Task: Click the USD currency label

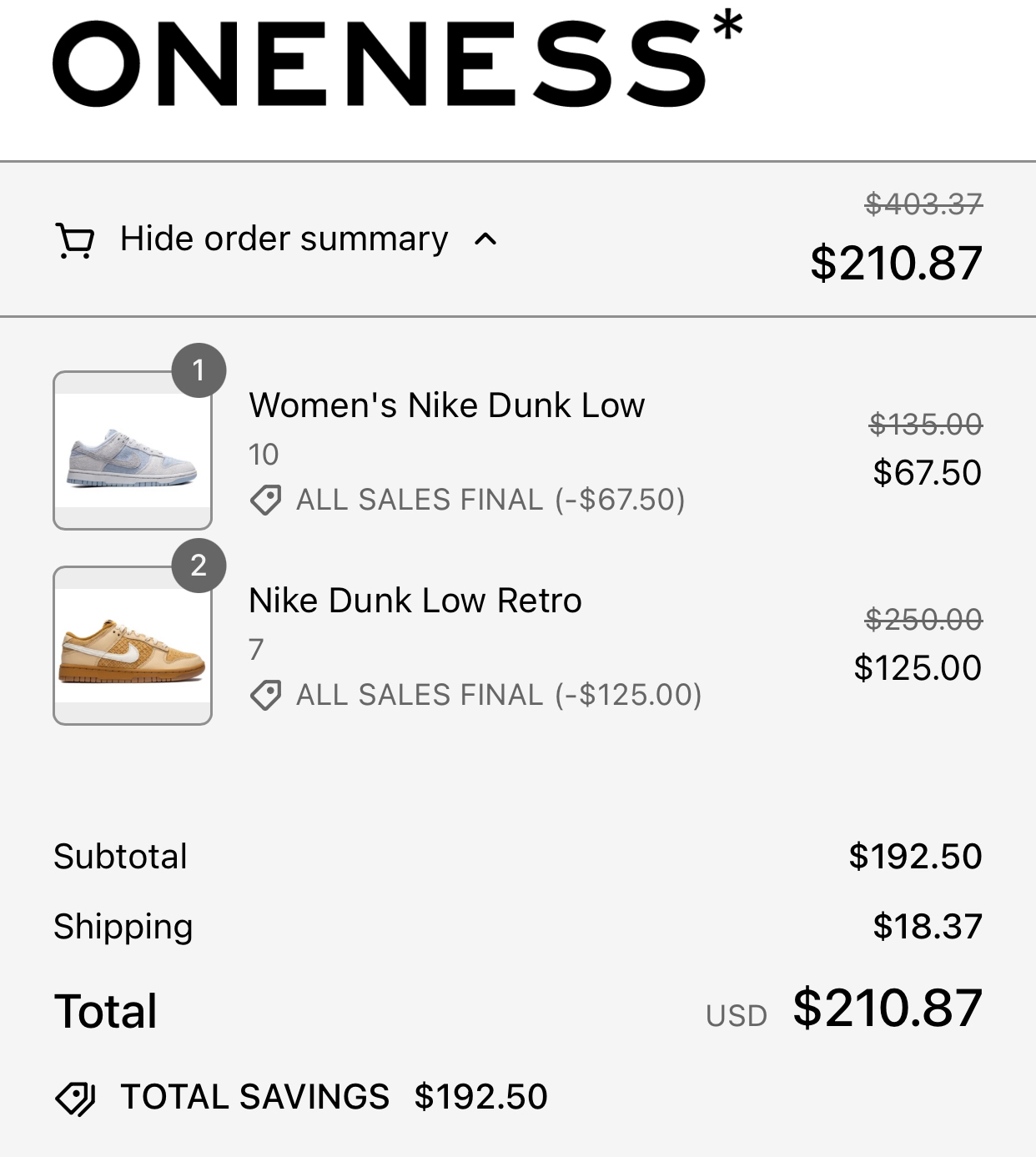Action: click(x=736, y=1016)
